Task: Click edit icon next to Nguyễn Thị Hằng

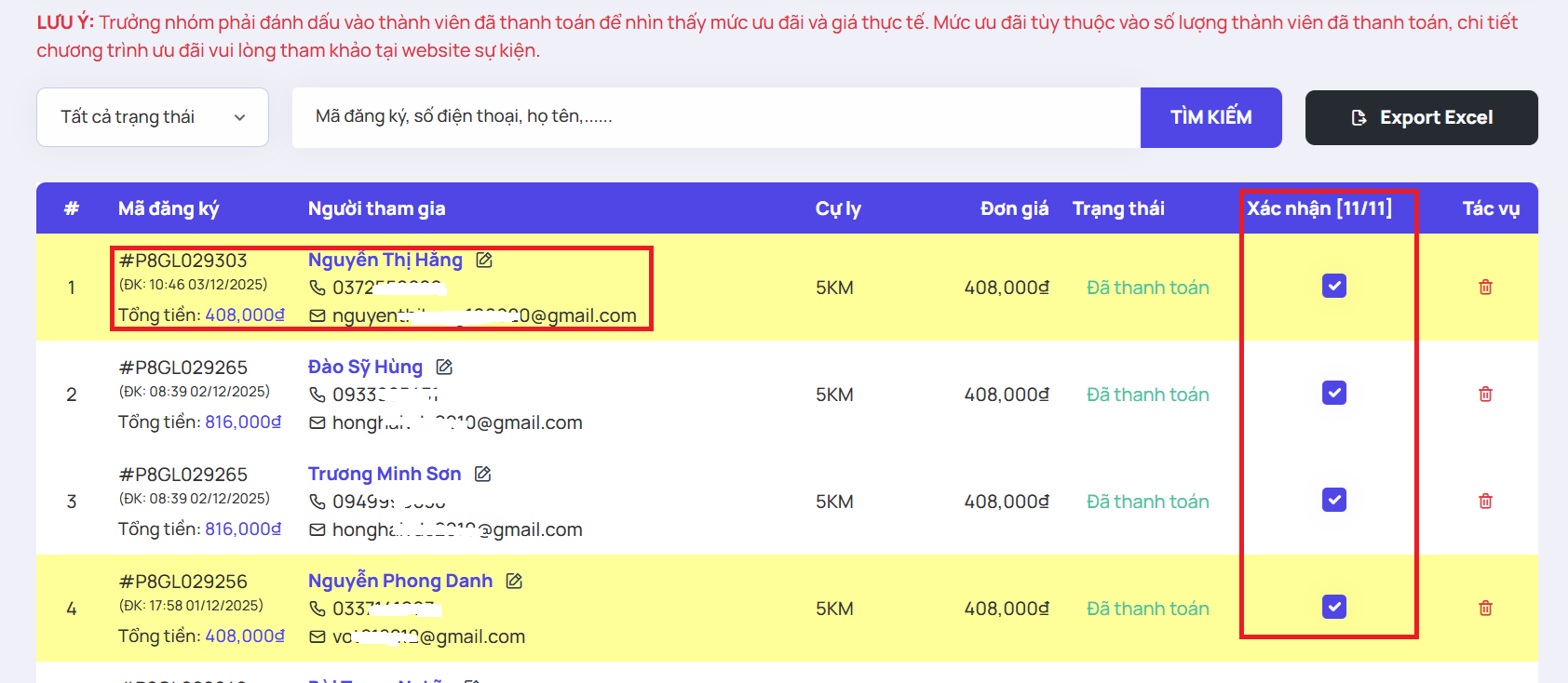Action: click(484, 261)
